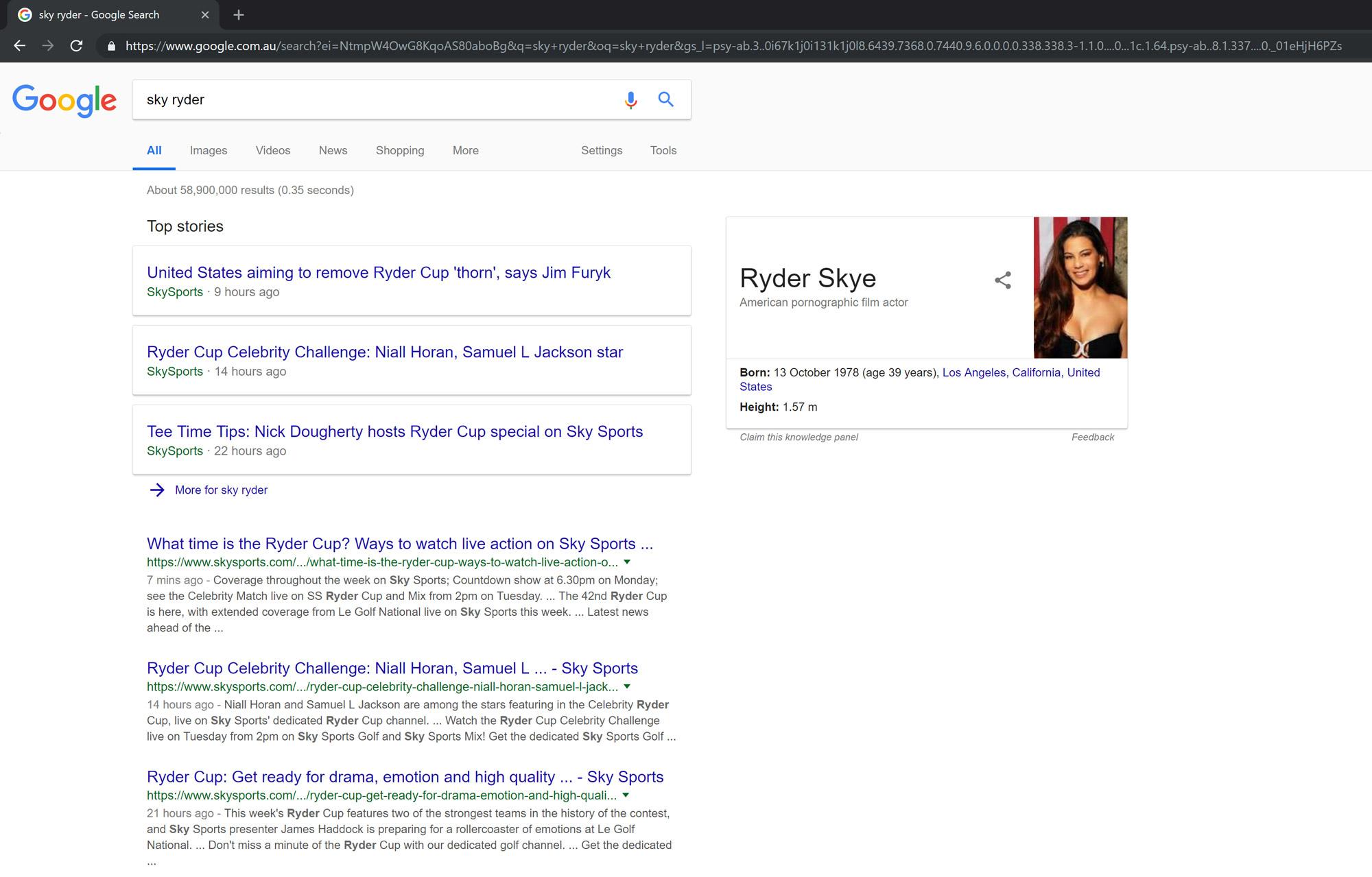Click the share icon in knowledge panel

(1003, 280)
